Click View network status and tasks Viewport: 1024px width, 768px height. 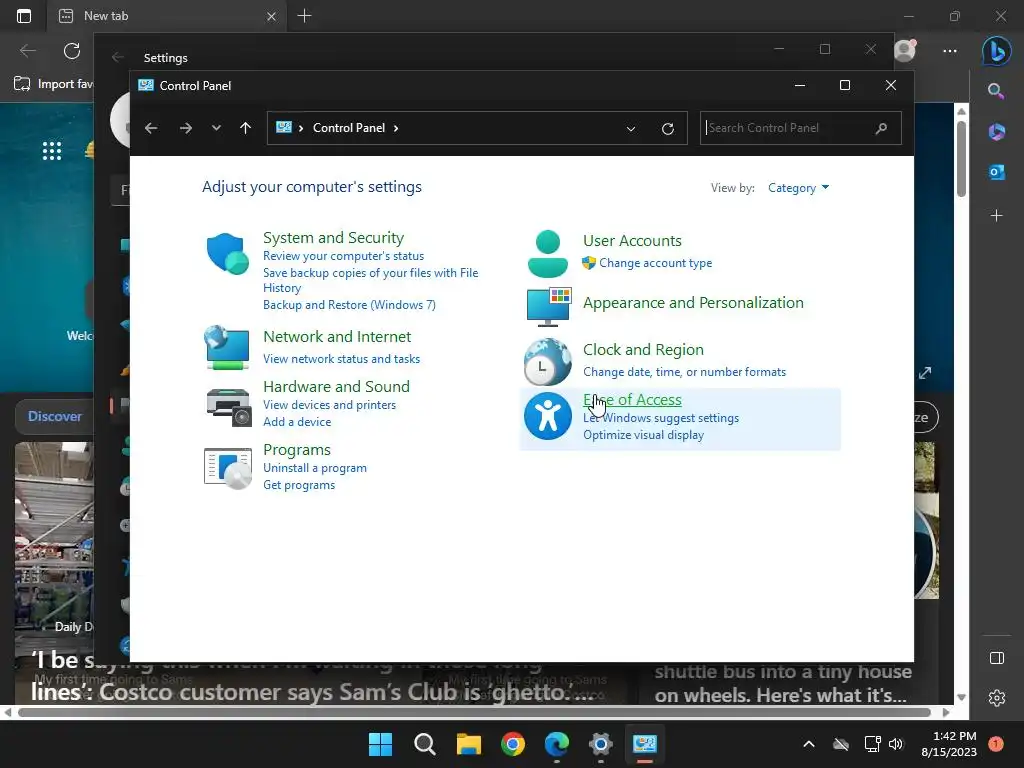pyautogui.click(x=342, y=359)
